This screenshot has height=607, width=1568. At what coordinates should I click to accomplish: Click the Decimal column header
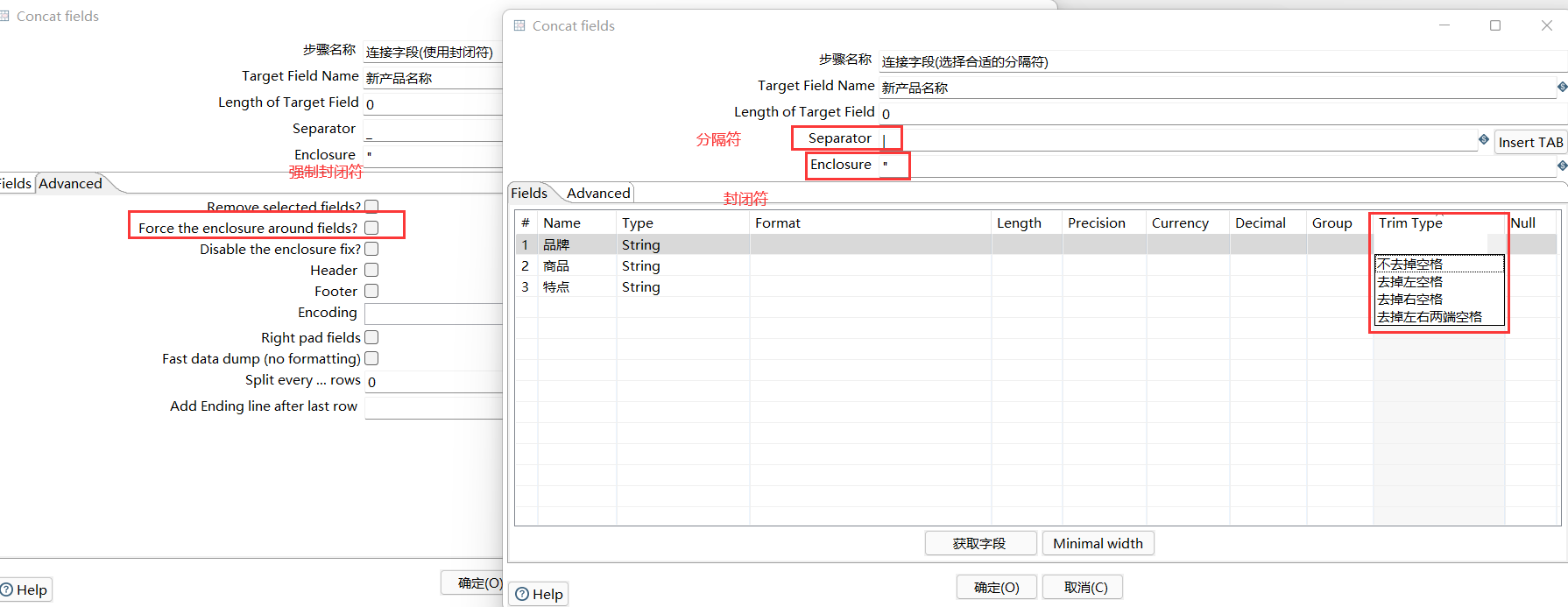pyautogui.click(x=1268, y=222)
